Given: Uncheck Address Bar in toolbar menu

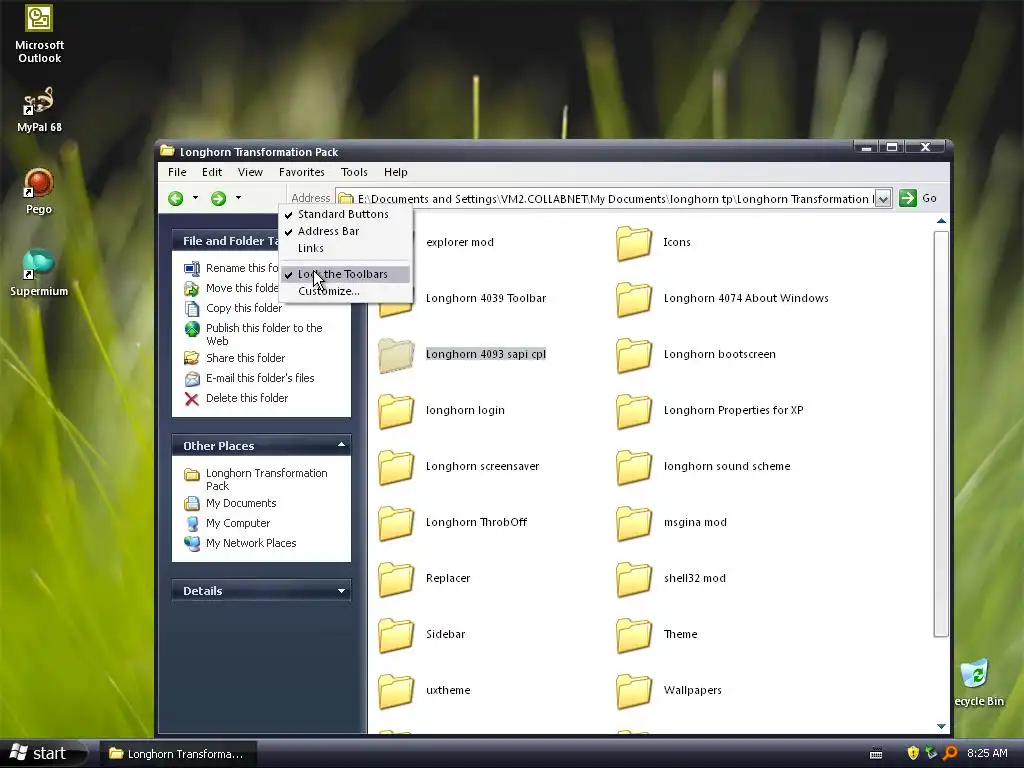Looking at the screenshot, I should click(345, 231).
